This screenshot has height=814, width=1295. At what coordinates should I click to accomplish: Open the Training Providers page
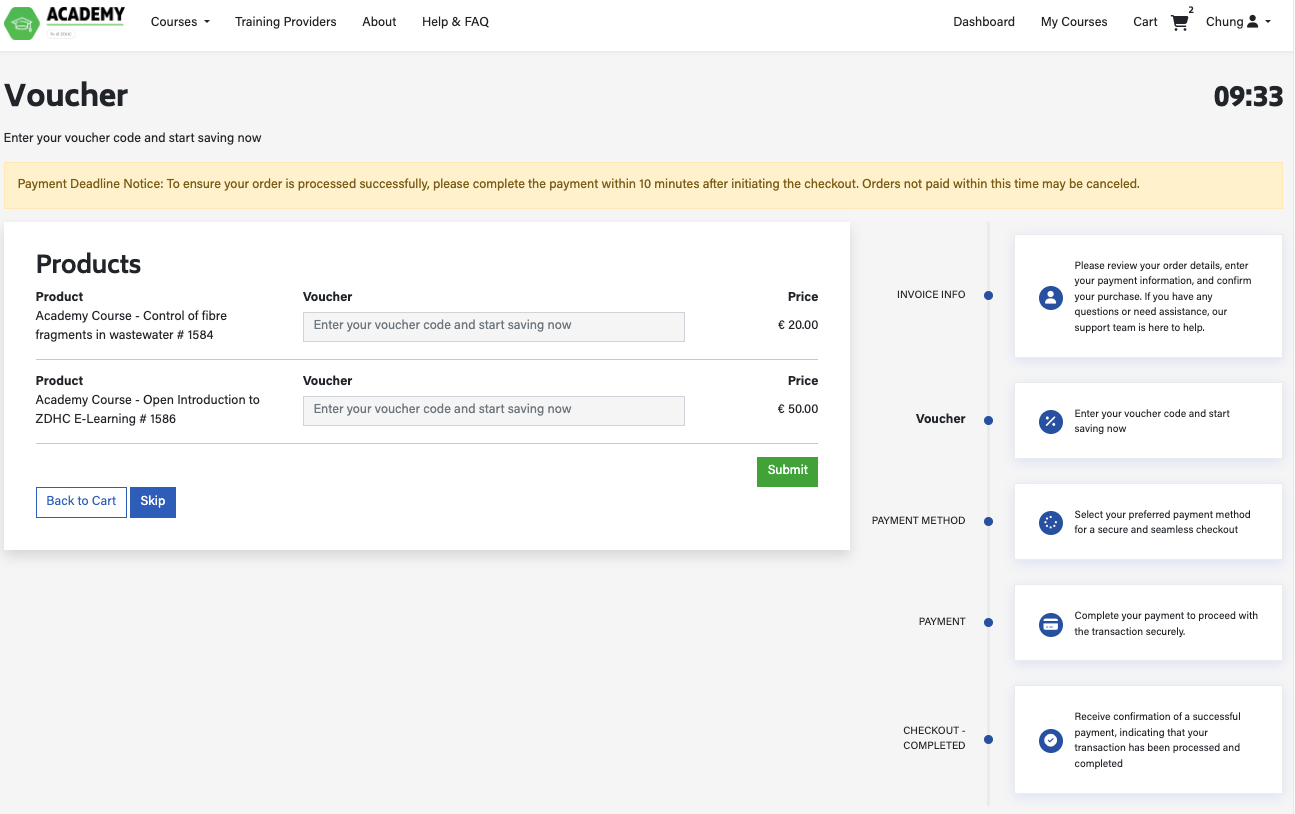[x=286, y=21]
